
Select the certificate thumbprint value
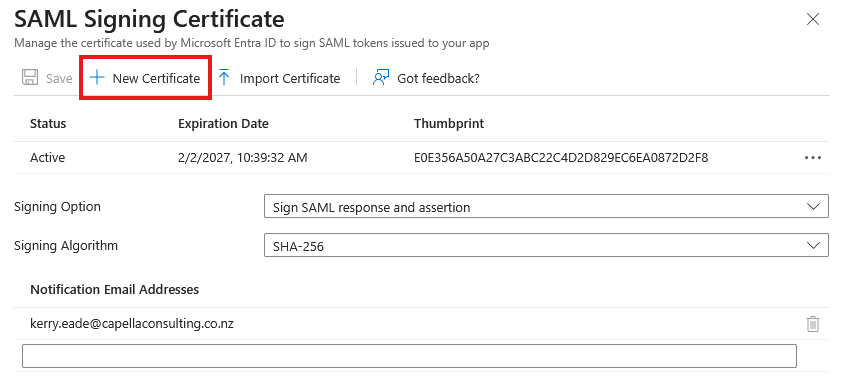click(561, 158)
